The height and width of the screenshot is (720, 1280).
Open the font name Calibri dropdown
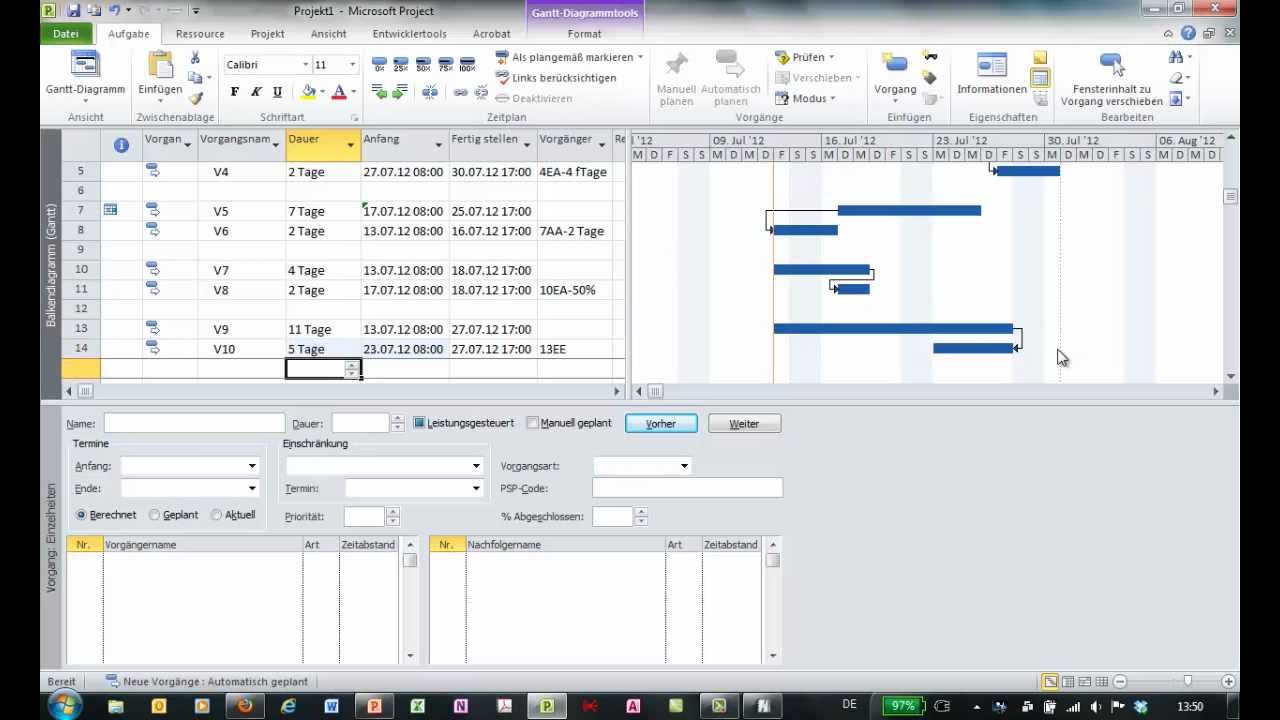(x=305, y=65)
